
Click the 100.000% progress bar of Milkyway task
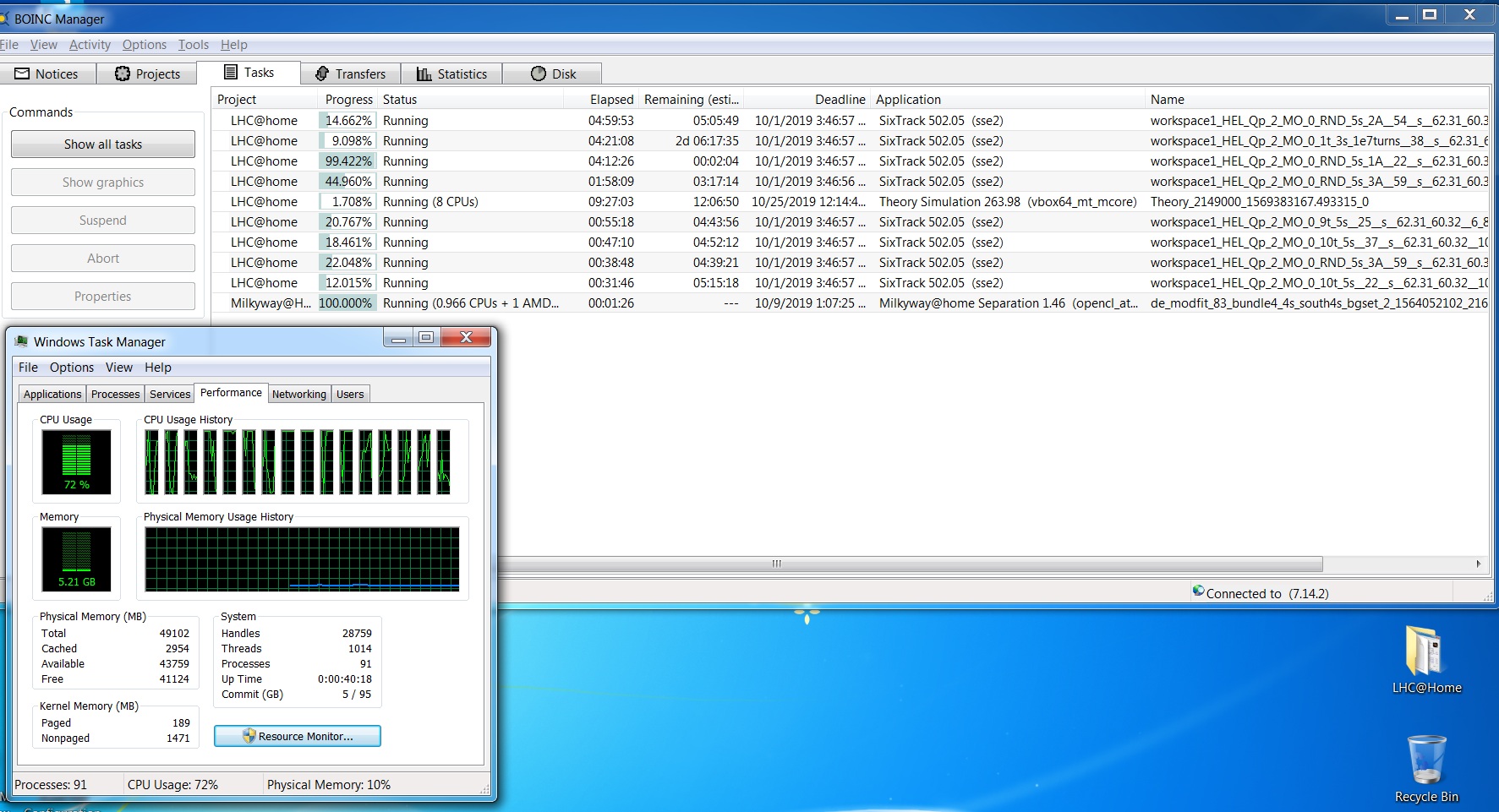347,303
